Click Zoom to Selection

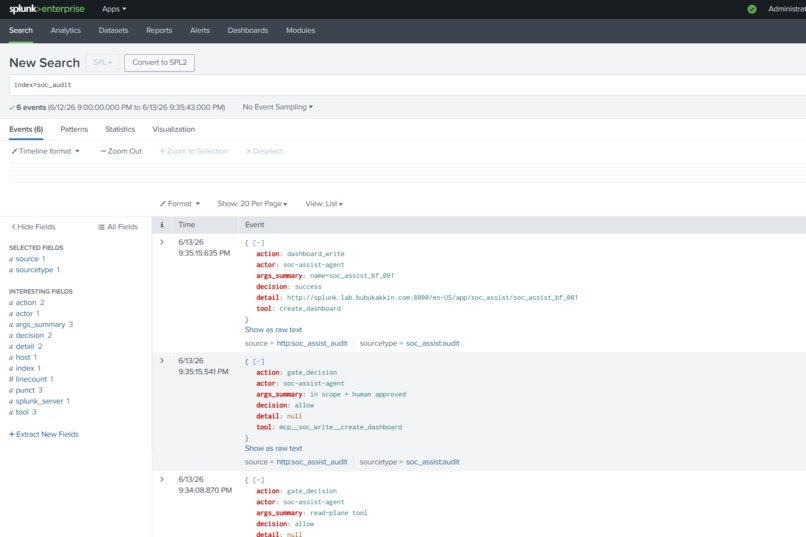point(193,151)
